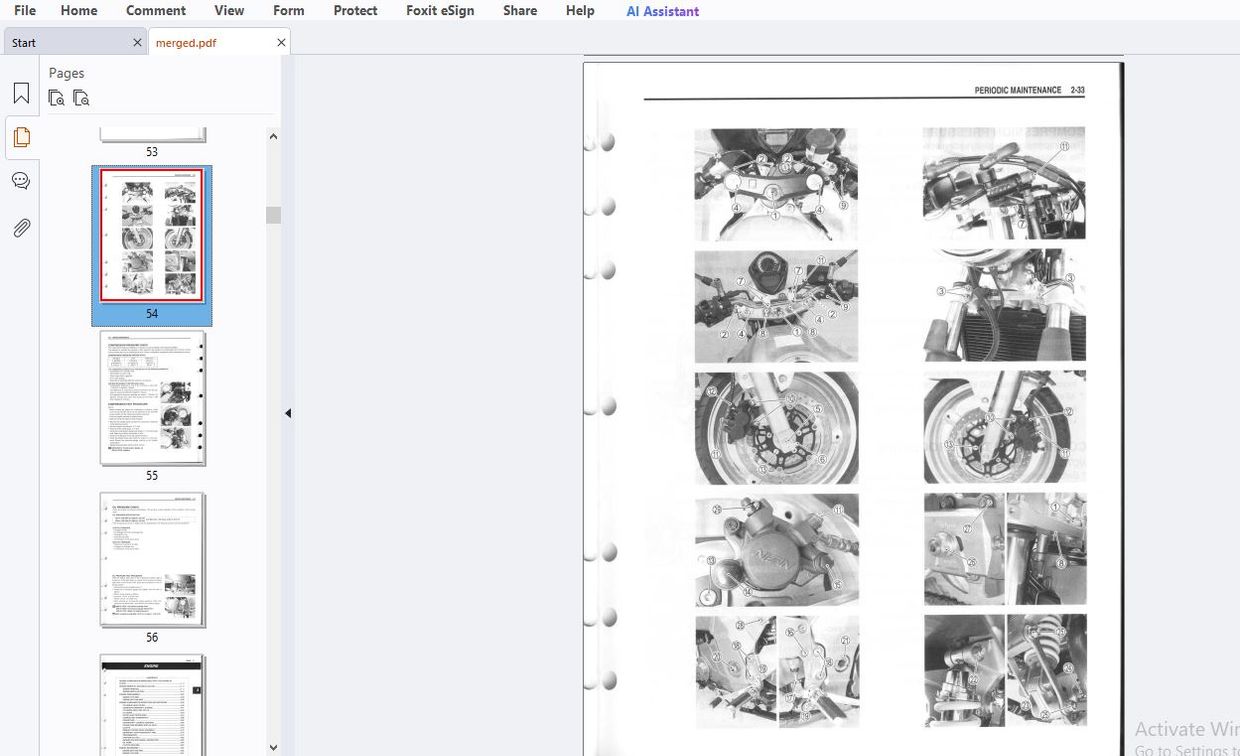
Task: Open the Foxit eSign menu
Action: coord(440,11)
